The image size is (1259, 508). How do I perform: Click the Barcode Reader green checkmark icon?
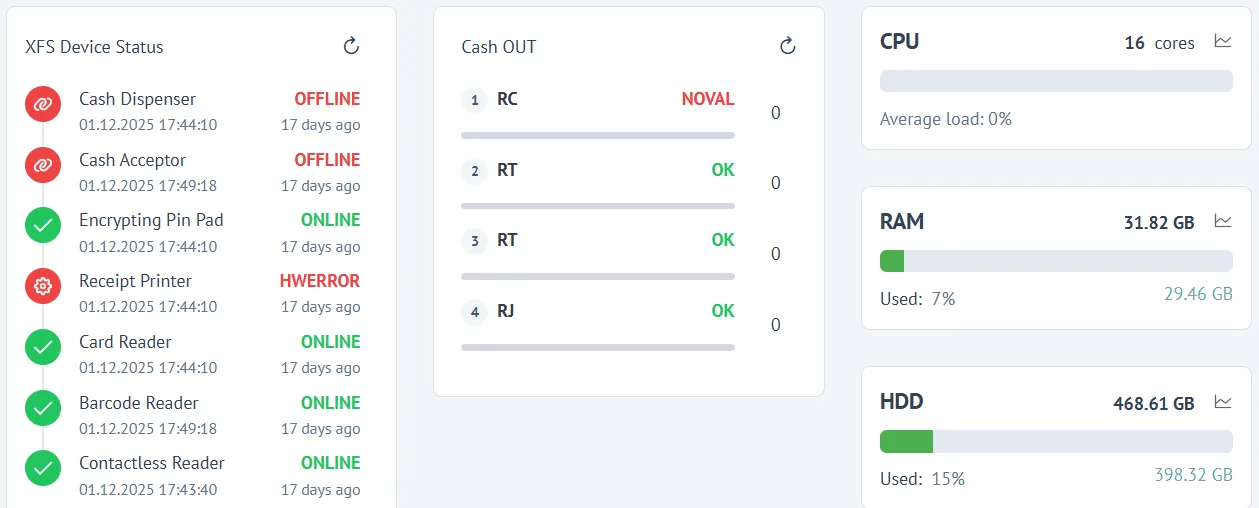click(42, 408)
